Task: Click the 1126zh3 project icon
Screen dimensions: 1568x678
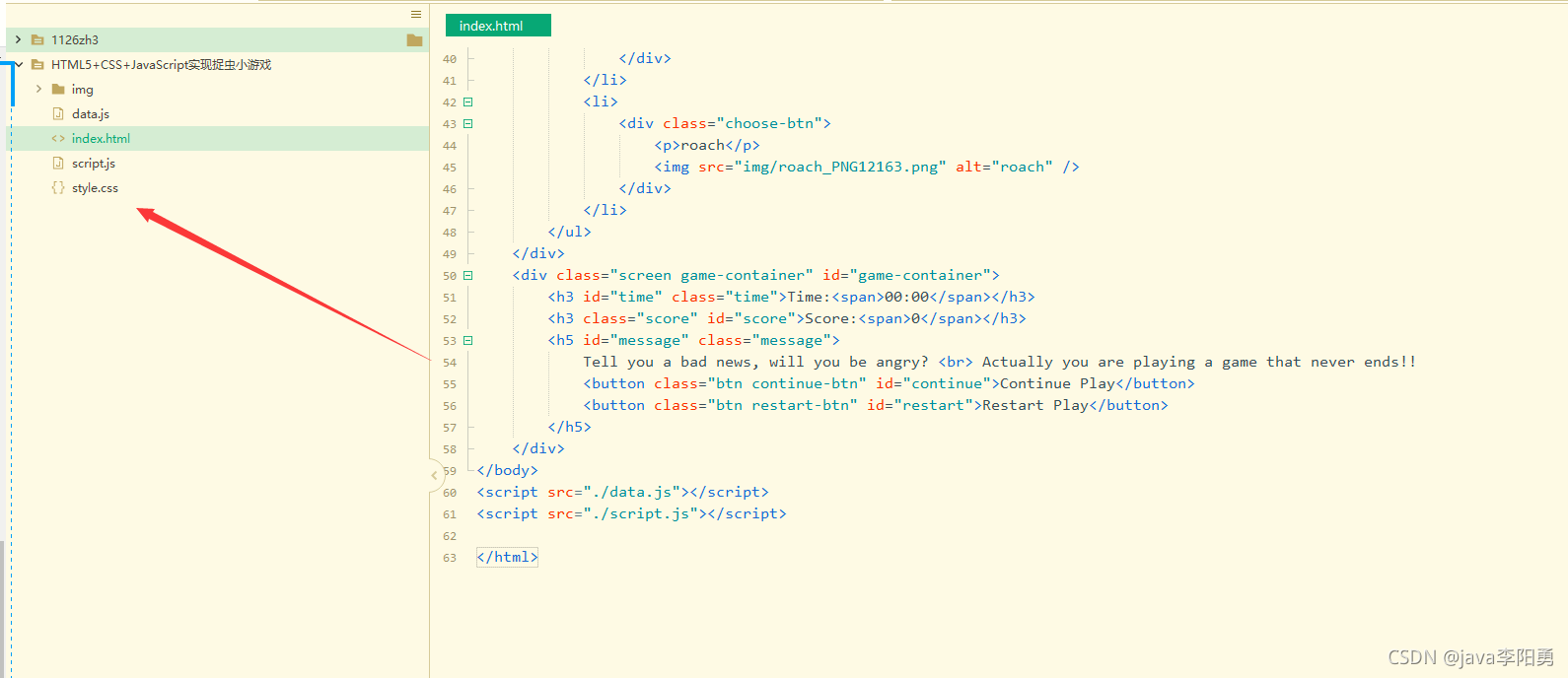Action: [37, 39]
